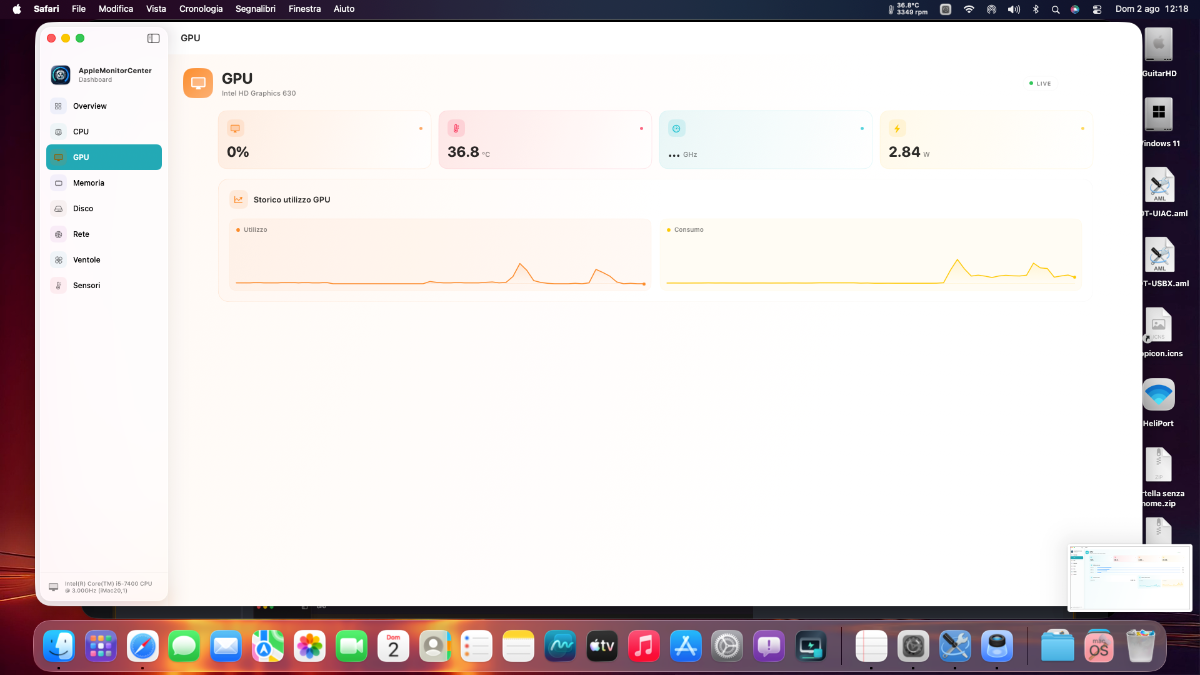This screenshot has height=675, width=1200.
Task: Click the orange GPU header icon
Action: 198,83
